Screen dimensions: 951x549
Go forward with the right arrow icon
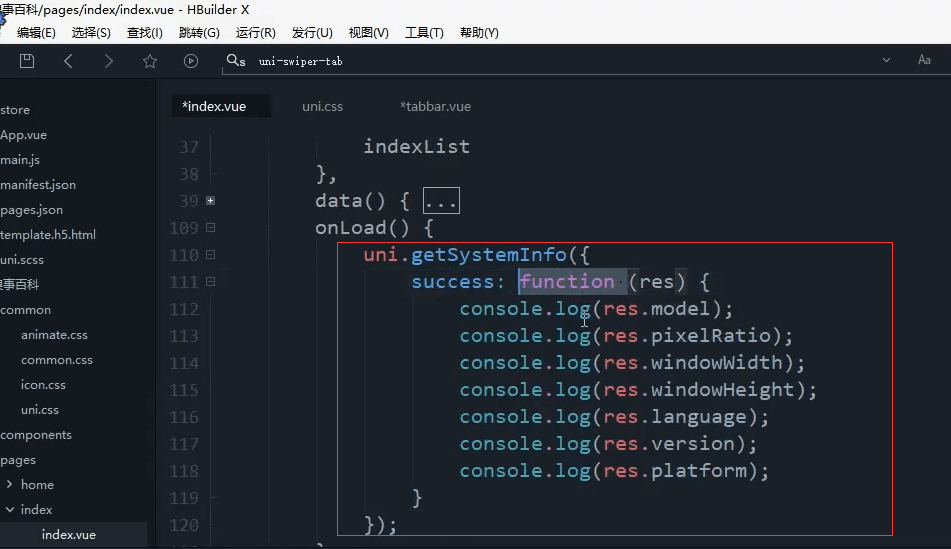(x=109, y=61)
